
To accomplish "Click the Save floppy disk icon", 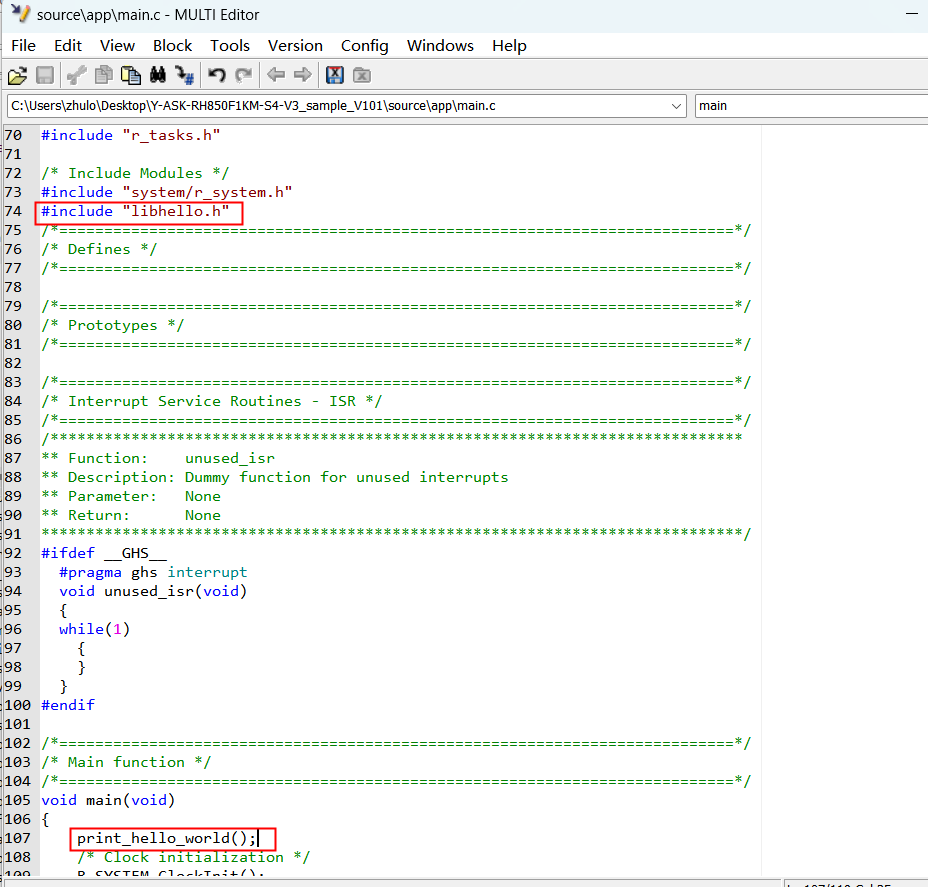I will click(45, 75).
